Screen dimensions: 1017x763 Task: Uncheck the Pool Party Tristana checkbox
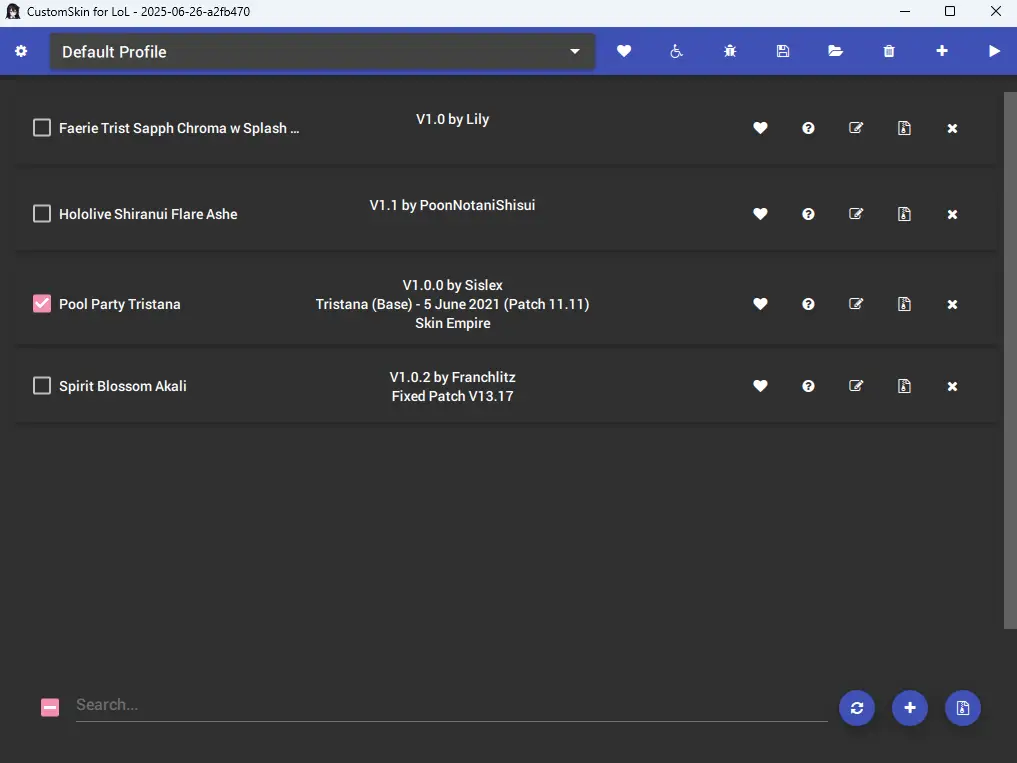click(x=42, y=304)
